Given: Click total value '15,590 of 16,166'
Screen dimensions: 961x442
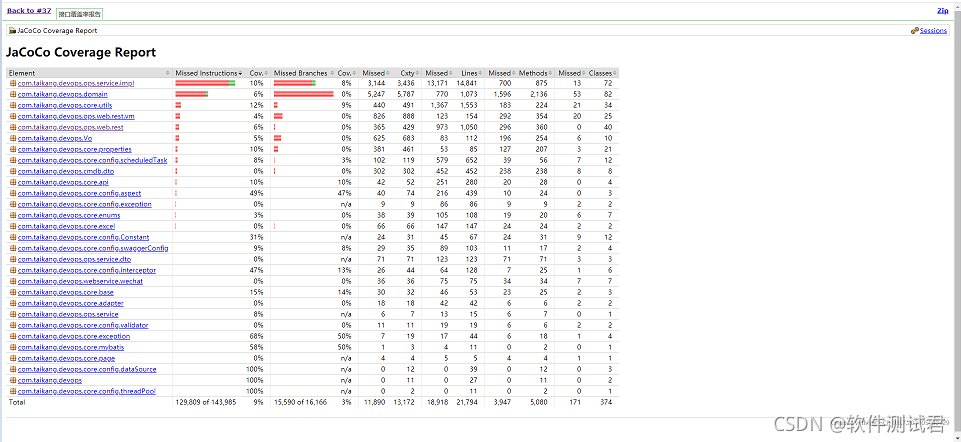Looking at the screenshot, I should pyautogui.click(x=300, y=402).
